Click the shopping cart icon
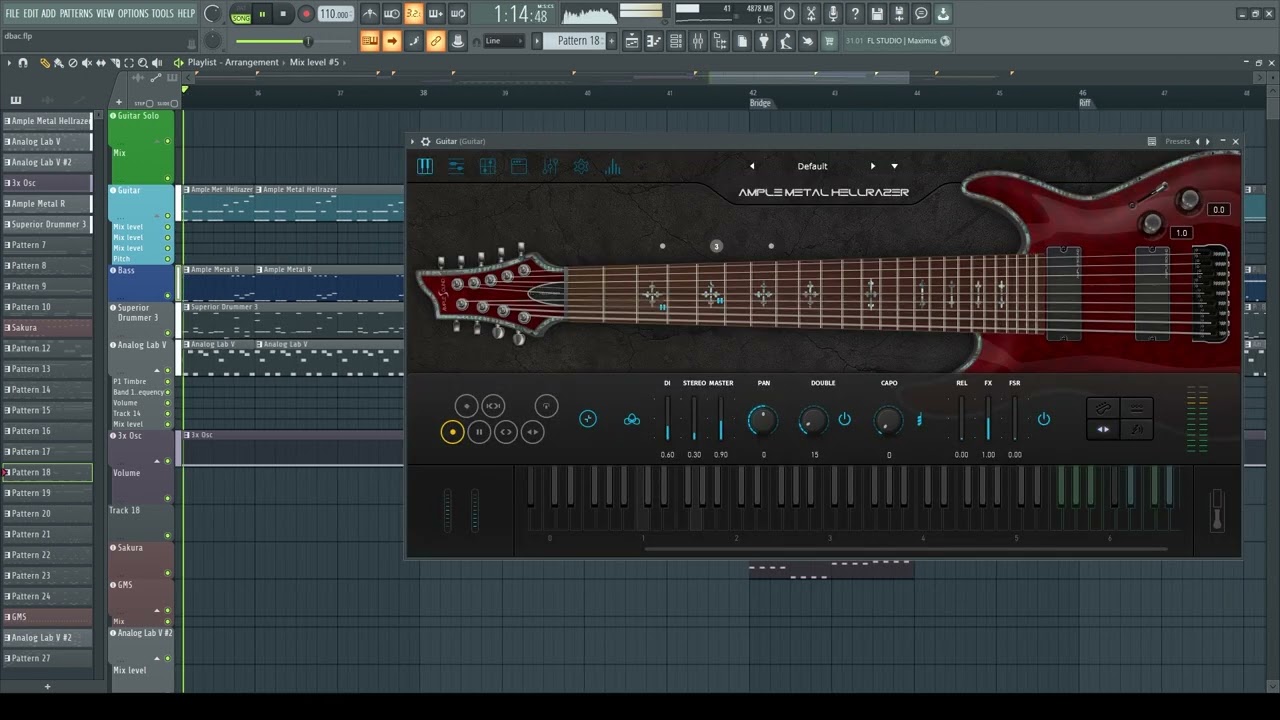 click(828, 41)
